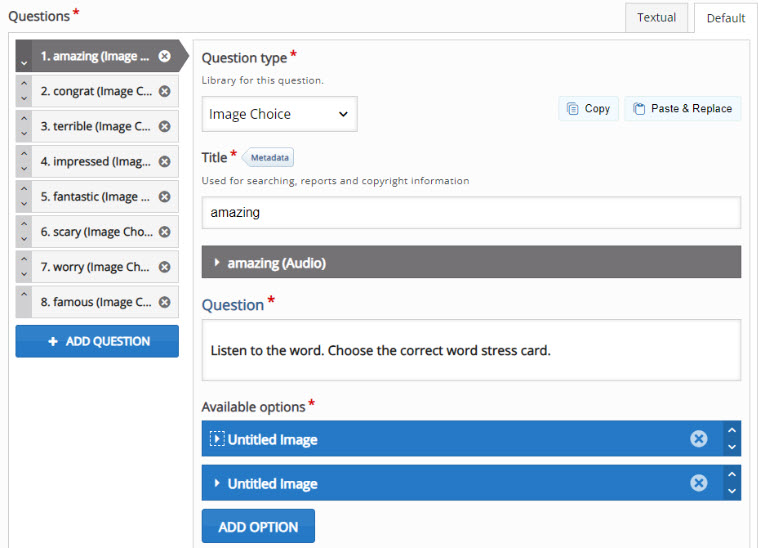Viewport: 758px width, 548px height.
Task: Switch to the Textual tab
Action: click(x=656, y=17)
